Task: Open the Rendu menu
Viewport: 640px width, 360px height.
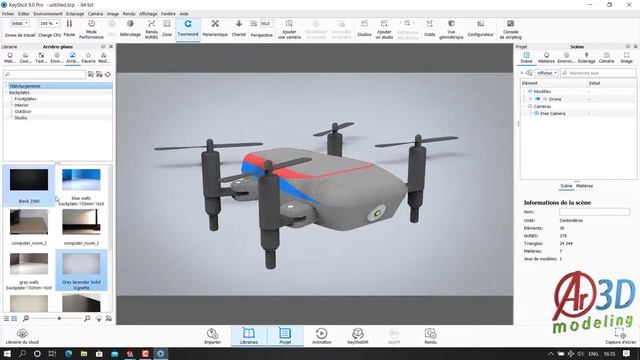Action: coord(129,13)
